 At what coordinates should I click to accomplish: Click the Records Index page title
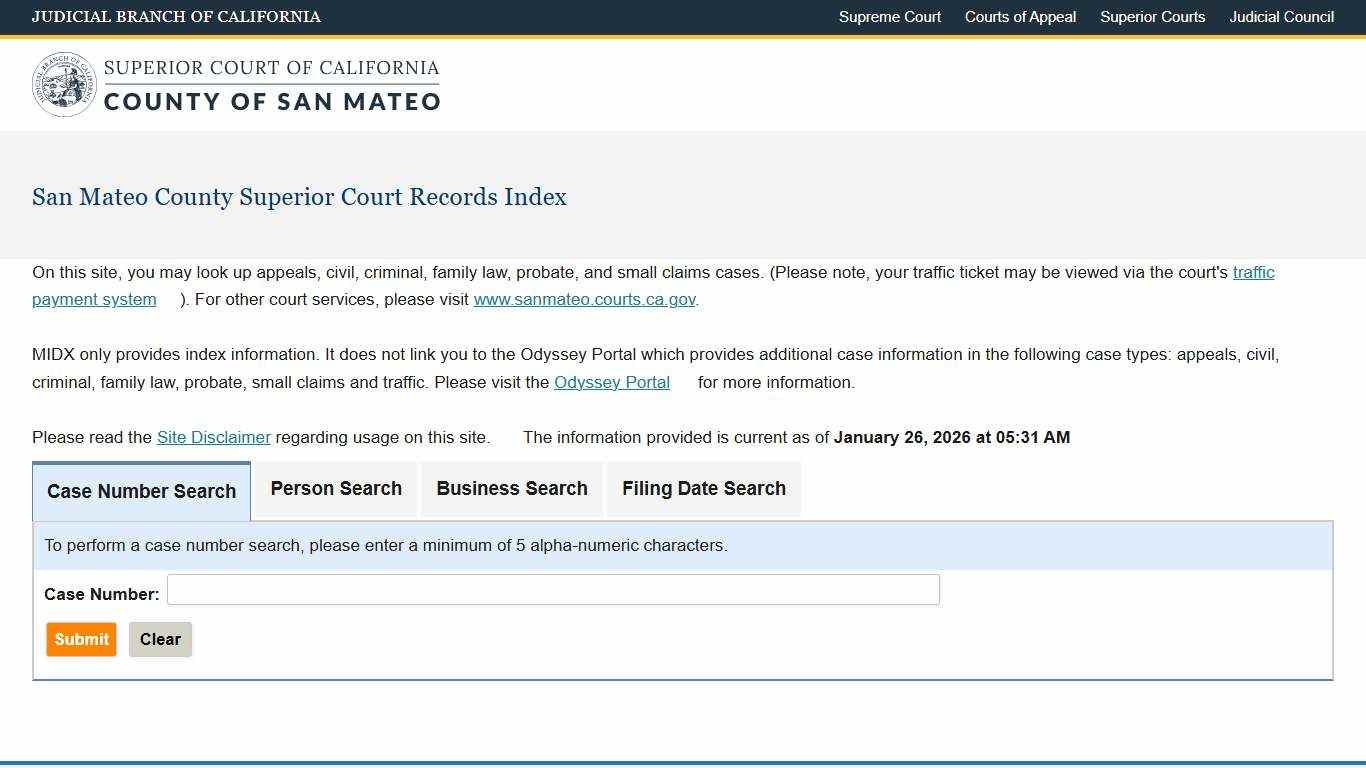(x=299, y=197)
